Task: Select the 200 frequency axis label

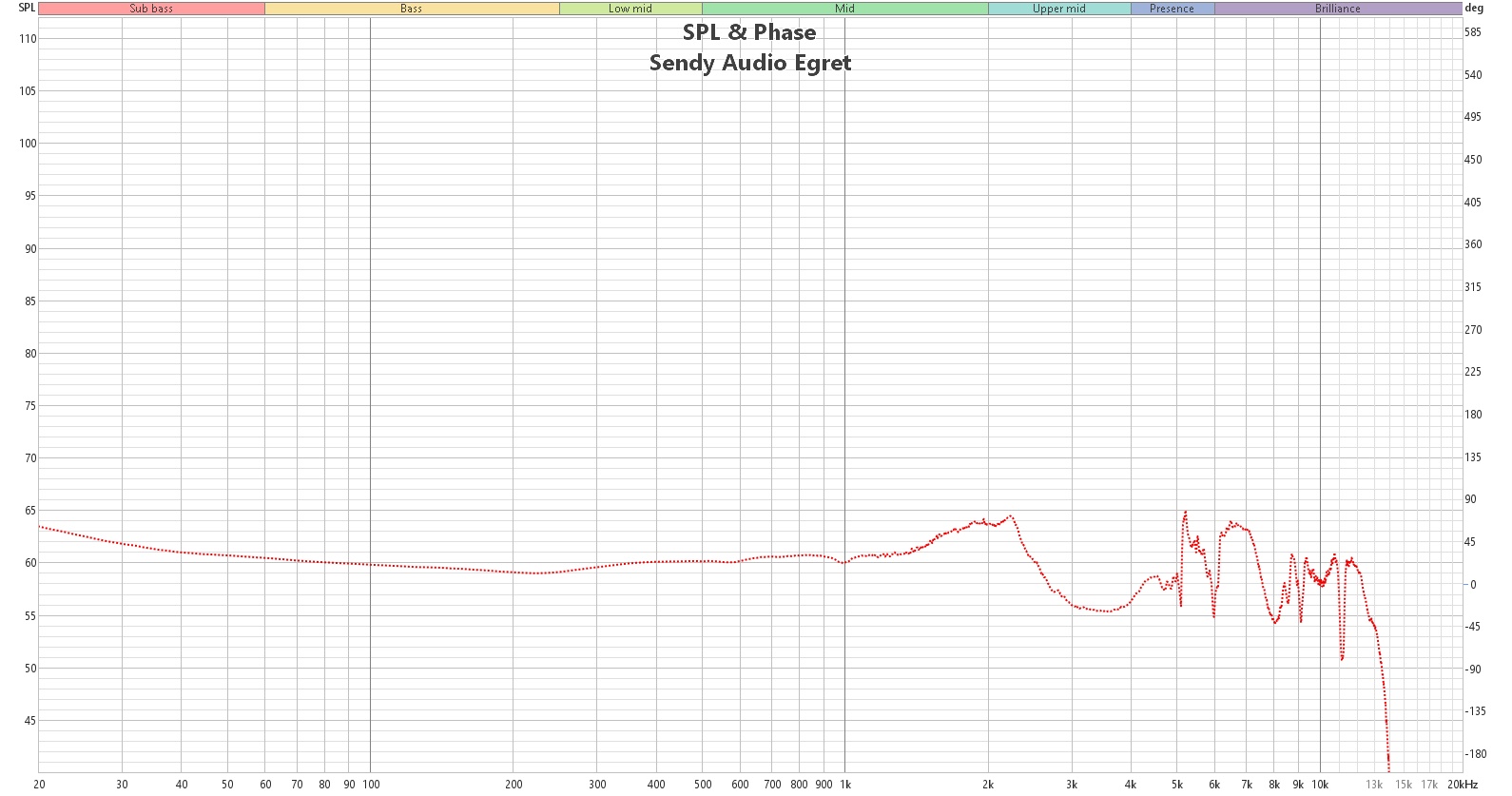Action: 514,785
